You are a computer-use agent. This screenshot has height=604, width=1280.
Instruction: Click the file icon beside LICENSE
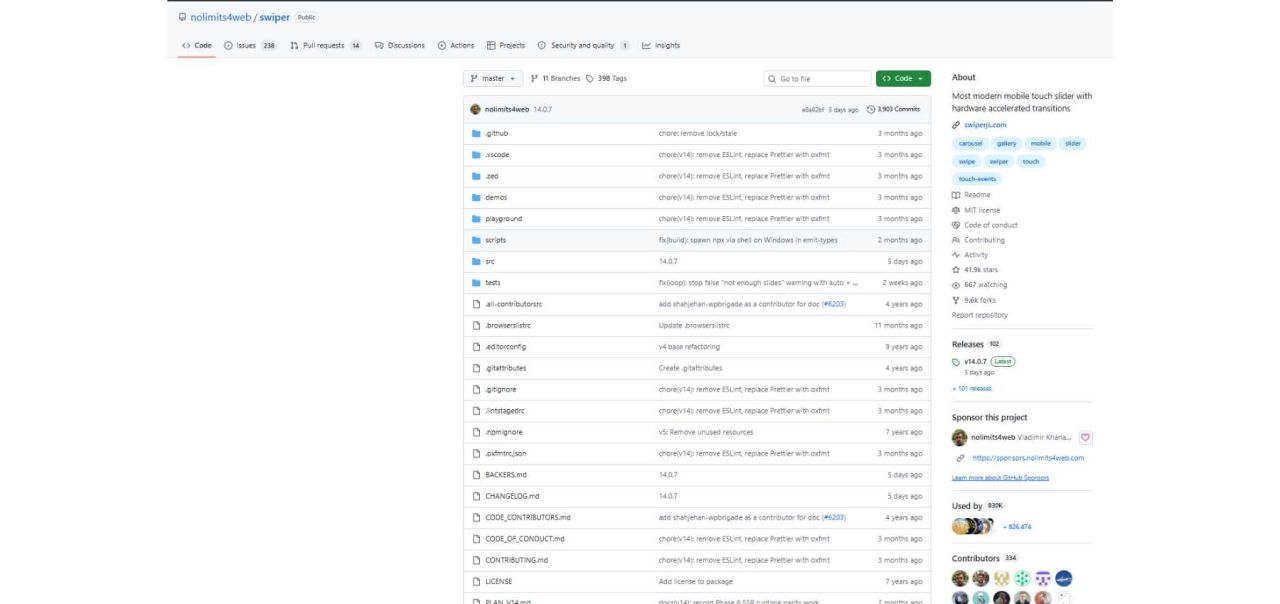[476, 581]
